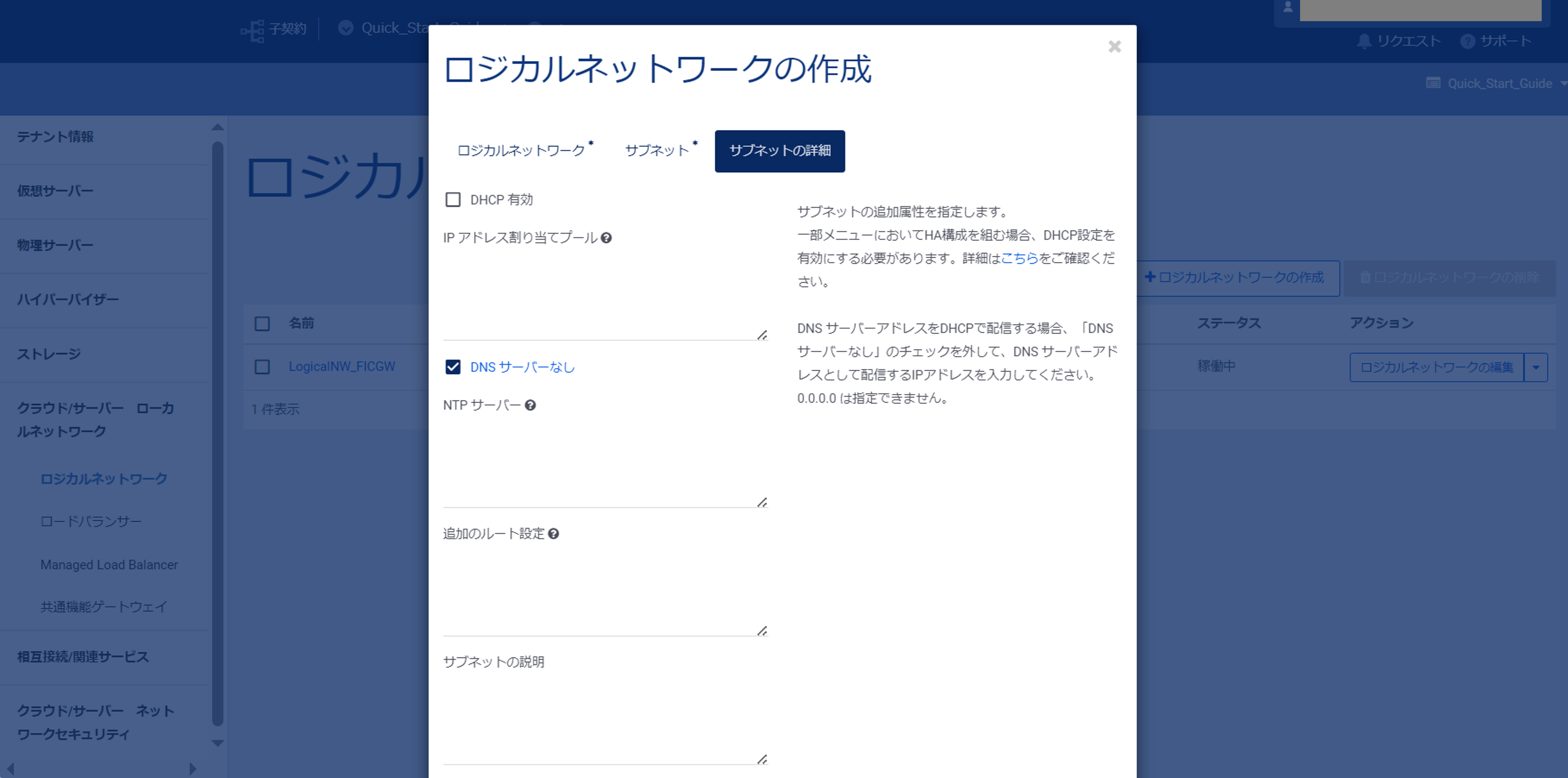Screen dimensions: 1568x778
Task: Select ロードバランサー in the sidebar
Action: pyautogui.click(x=91, y=521)
